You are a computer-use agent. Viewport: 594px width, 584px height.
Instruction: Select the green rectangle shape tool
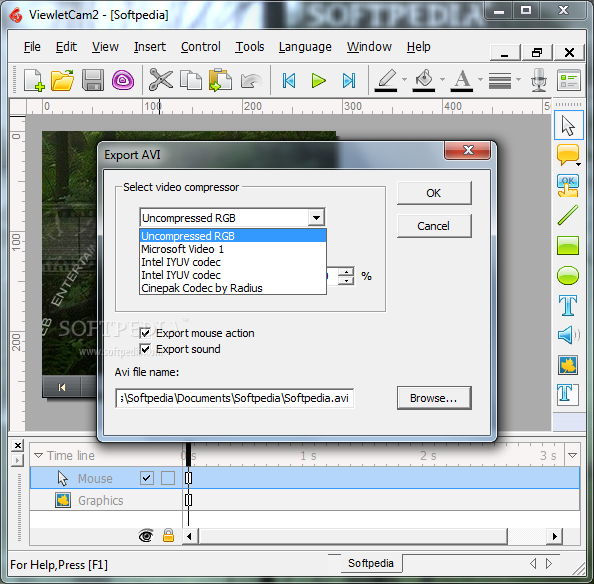click(568, 245)
